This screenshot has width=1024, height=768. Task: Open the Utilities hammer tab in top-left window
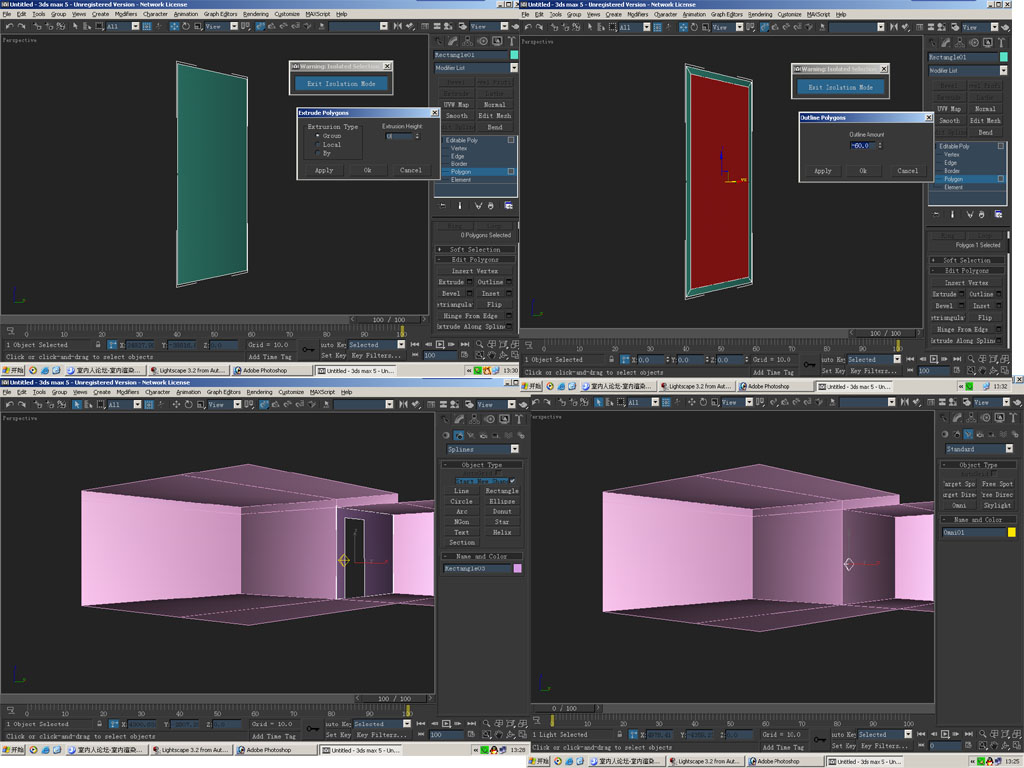511,41
